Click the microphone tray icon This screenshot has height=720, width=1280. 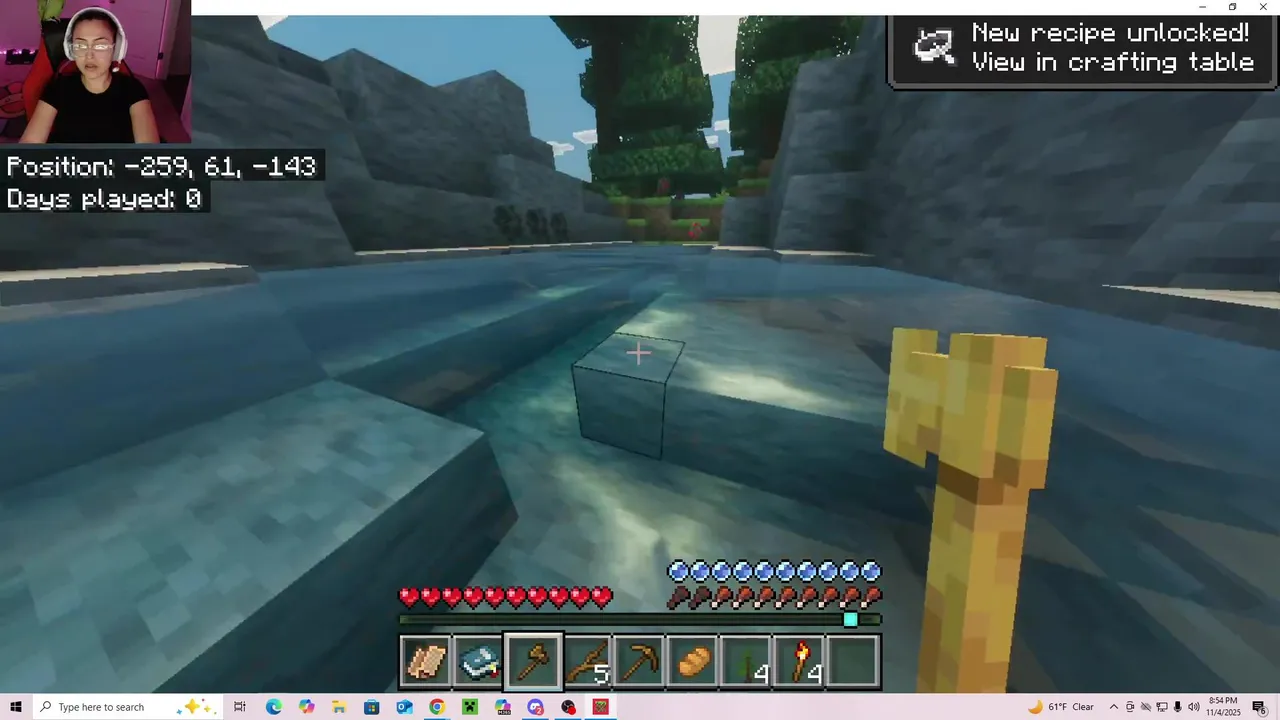(x=1178, y=707)
